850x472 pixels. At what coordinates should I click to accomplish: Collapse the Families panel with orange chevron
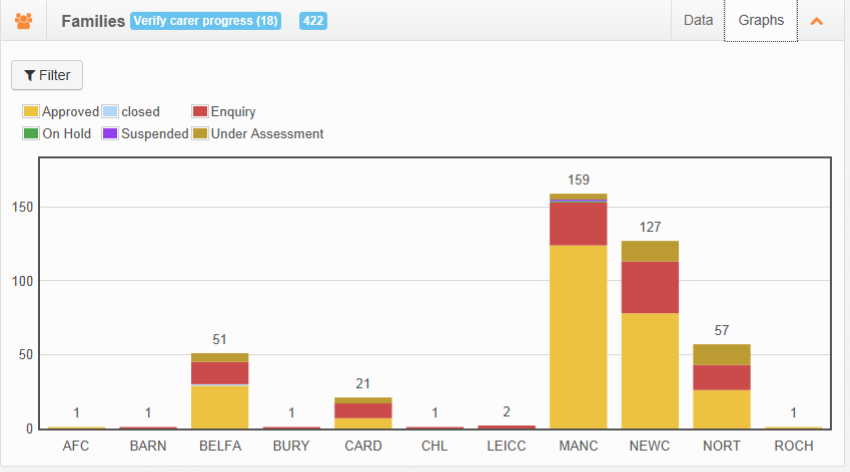coord(816,21)
